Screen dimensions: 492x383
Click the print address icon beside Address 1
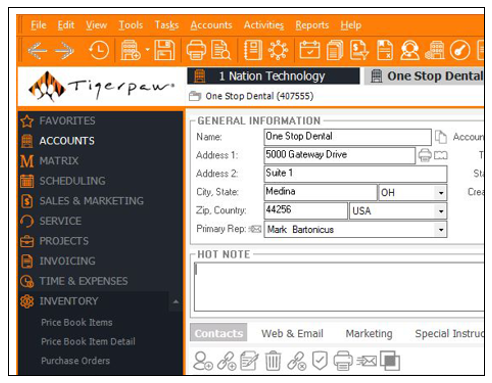[x=425, y=155]
